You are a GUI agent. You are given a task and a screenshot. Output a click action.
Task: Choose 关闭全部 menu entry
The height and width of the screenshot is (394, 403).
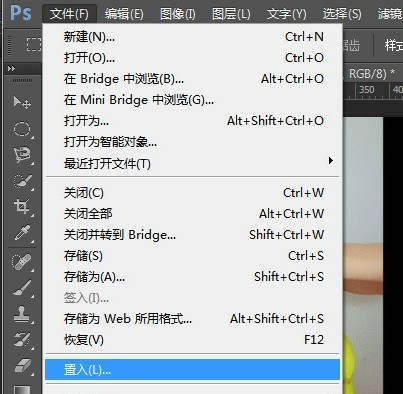coord(193,214)
